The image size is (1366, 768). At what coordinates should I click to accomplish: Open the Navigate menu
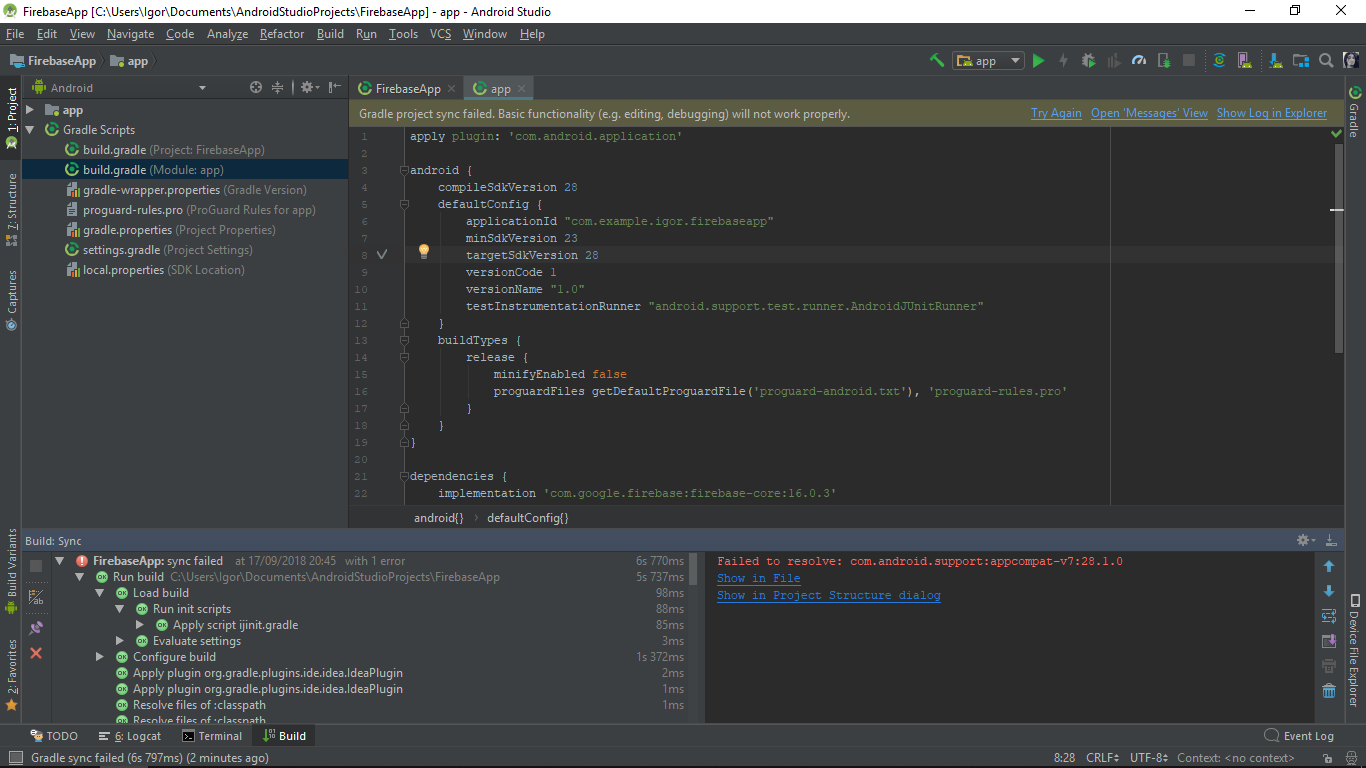point(131,34)
